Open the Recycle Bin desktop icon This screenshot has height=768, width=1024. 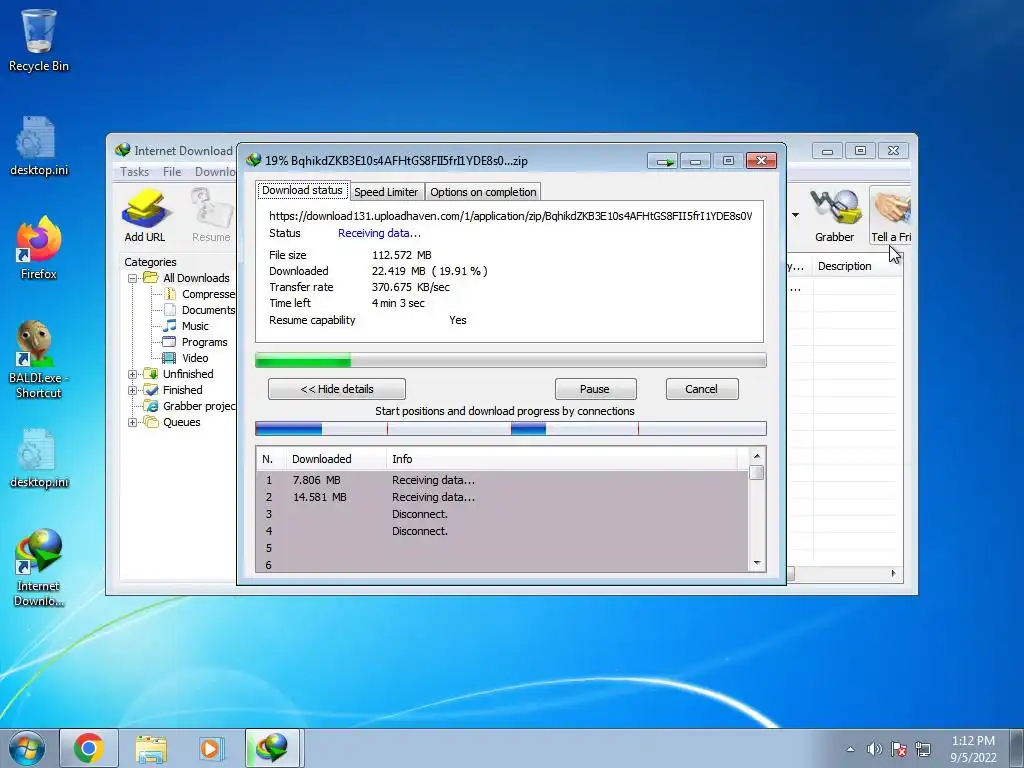pyautogui.click(x=39, y=40)
